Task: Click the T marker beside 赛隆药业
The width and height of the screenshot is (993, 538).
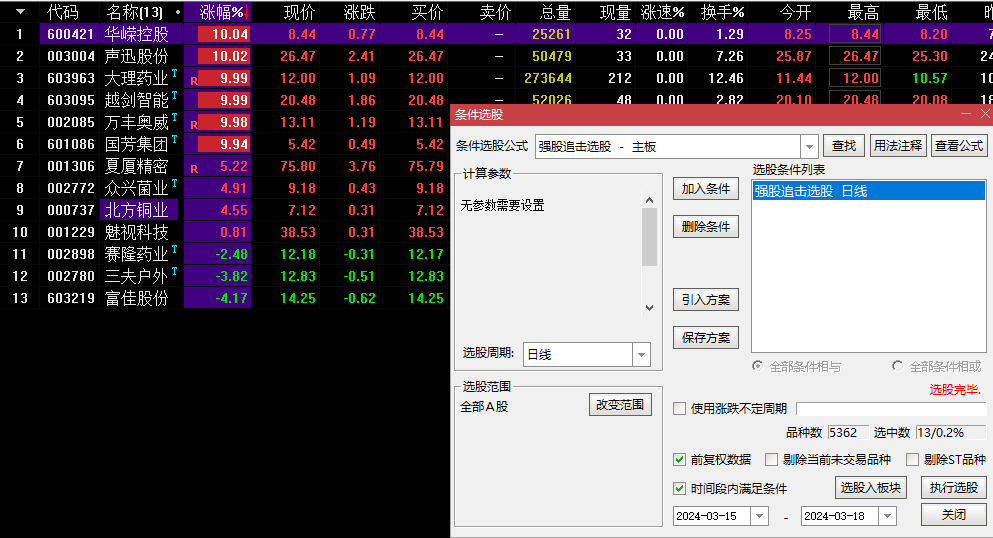Action: pyautogui.click(x=174, y=249)
